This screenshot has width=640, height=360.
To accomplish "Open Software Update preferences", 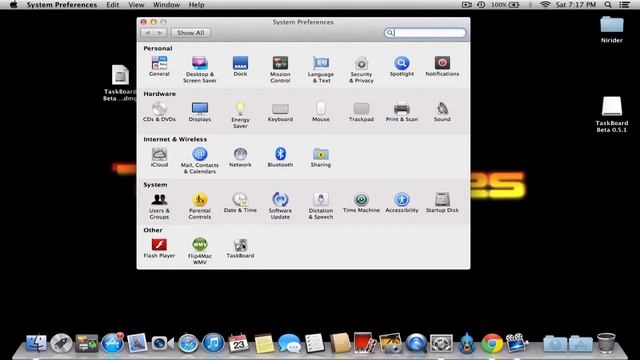I will point(280,206).
